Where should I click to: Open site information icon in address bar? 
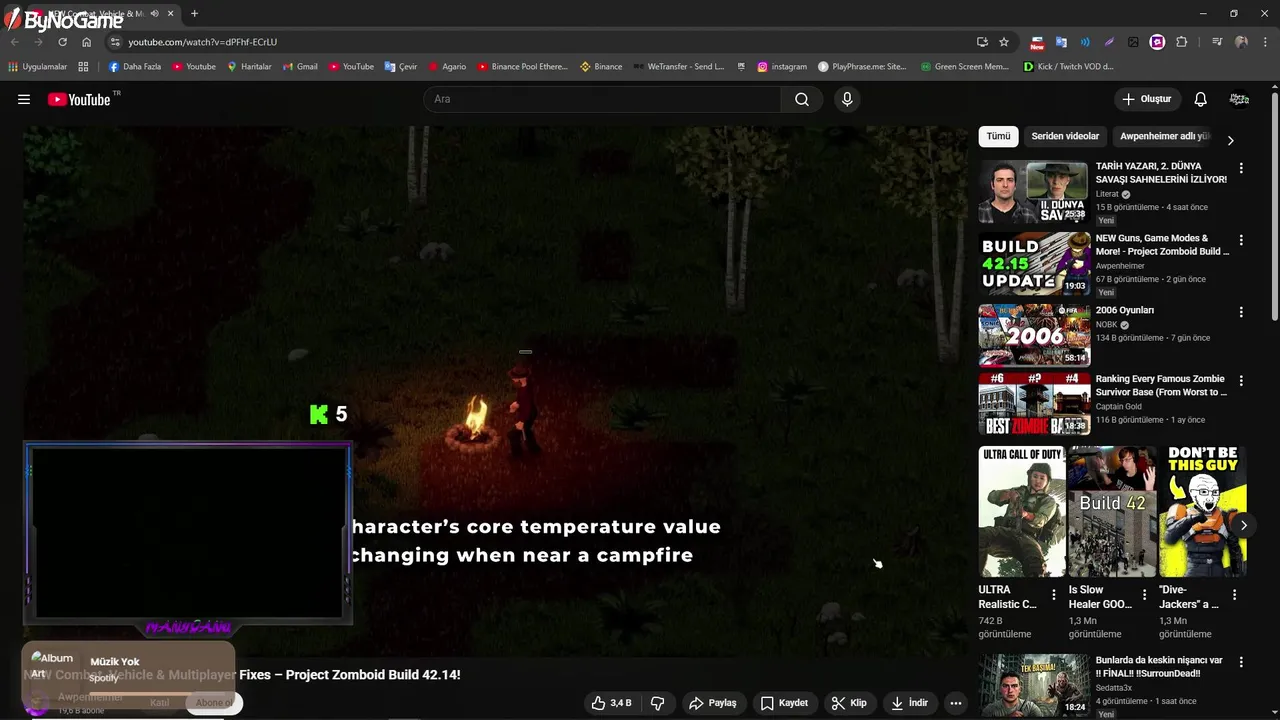click(x=115, y=42)
